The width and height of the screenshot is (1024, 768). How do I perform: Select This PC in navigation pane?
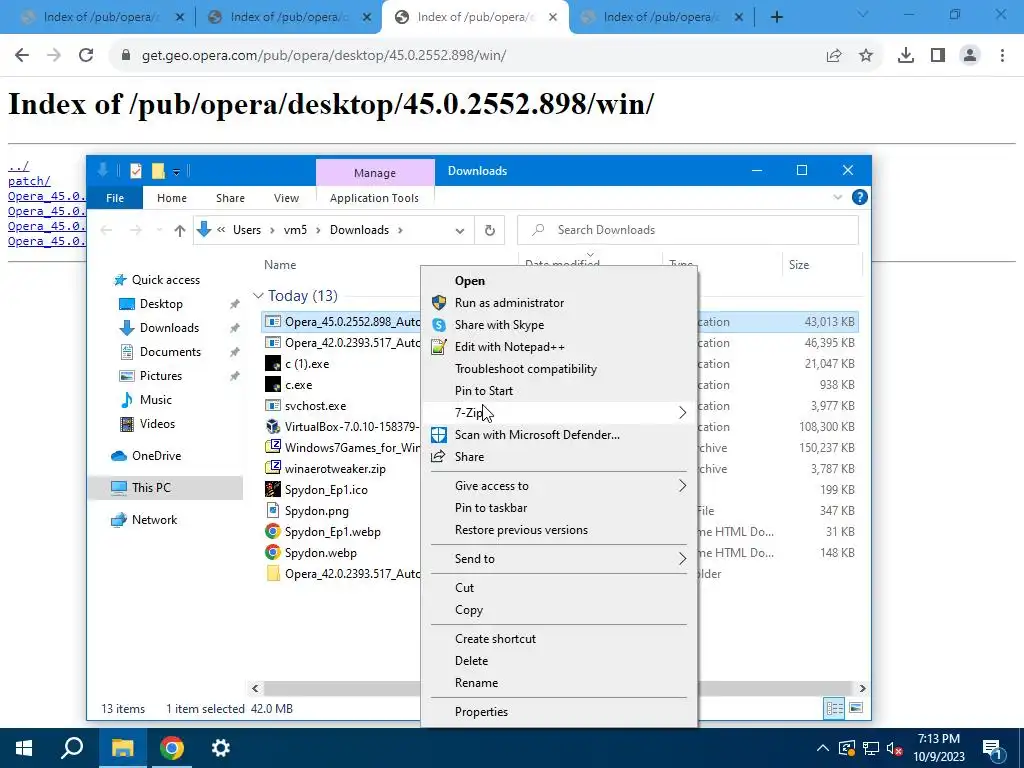pos(151,488)
